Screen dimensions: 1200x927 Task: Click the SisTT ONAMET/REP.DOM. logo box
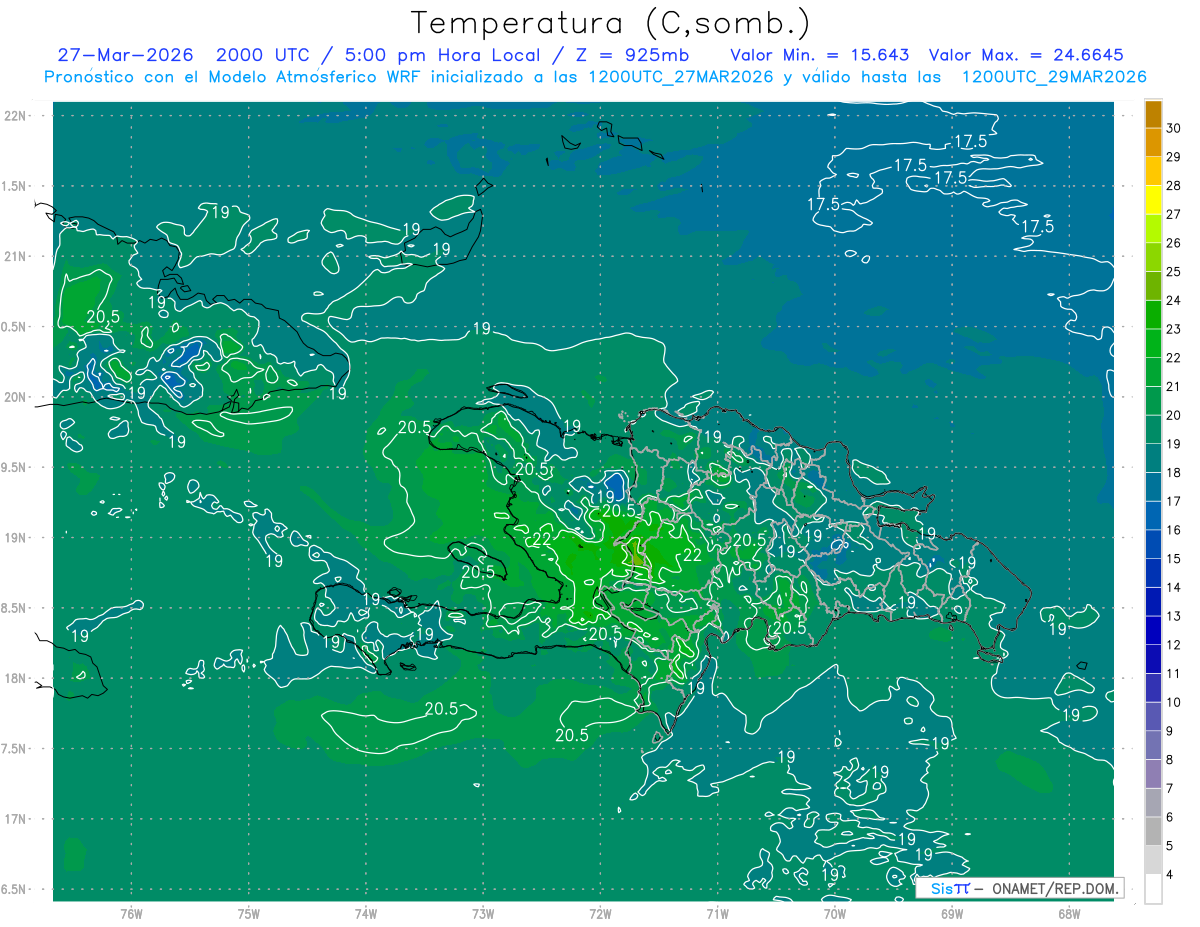click(x=1020, y=888)
